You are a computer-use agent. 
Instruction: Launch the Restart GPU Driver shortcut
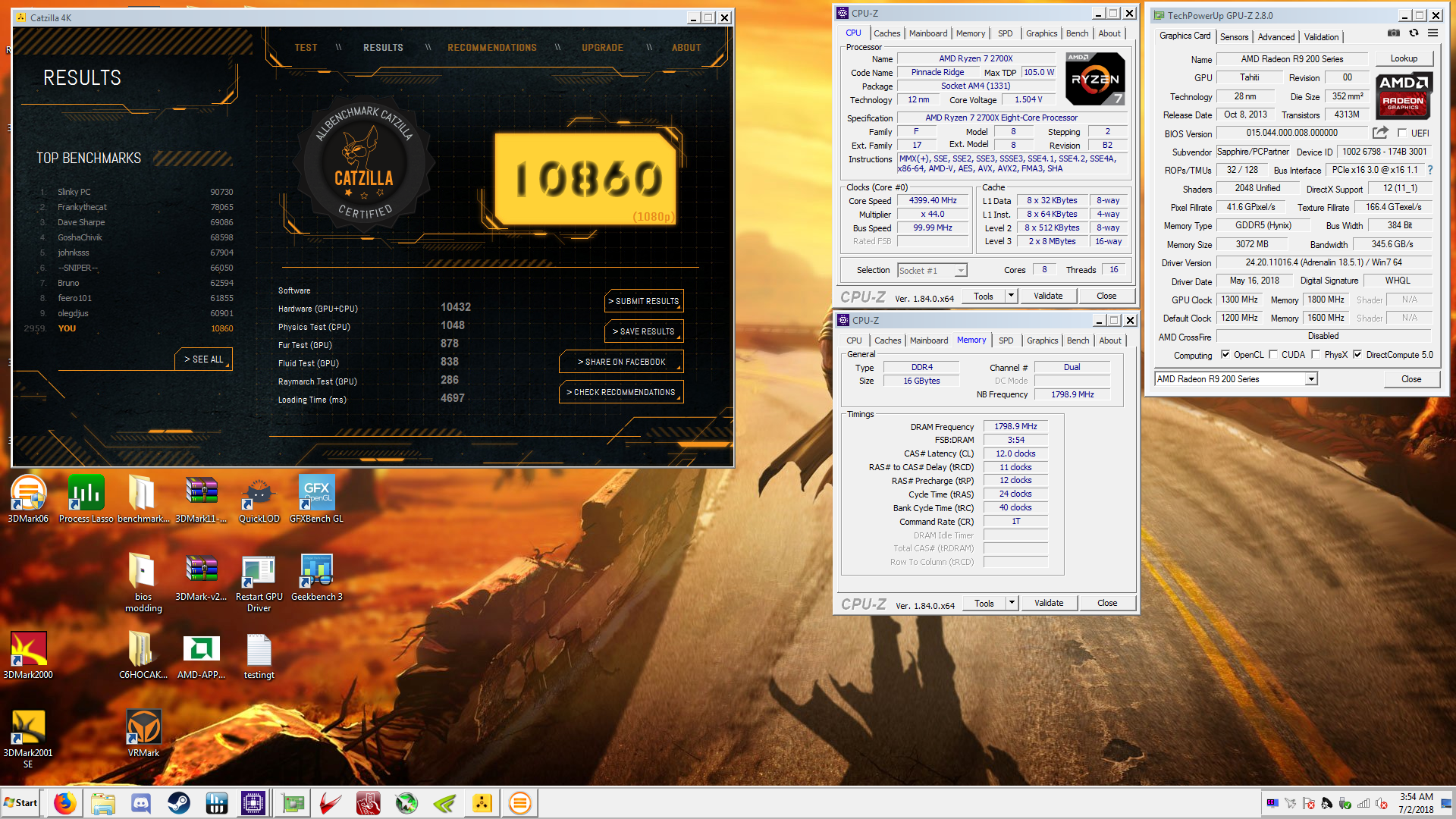pos(259,582)
